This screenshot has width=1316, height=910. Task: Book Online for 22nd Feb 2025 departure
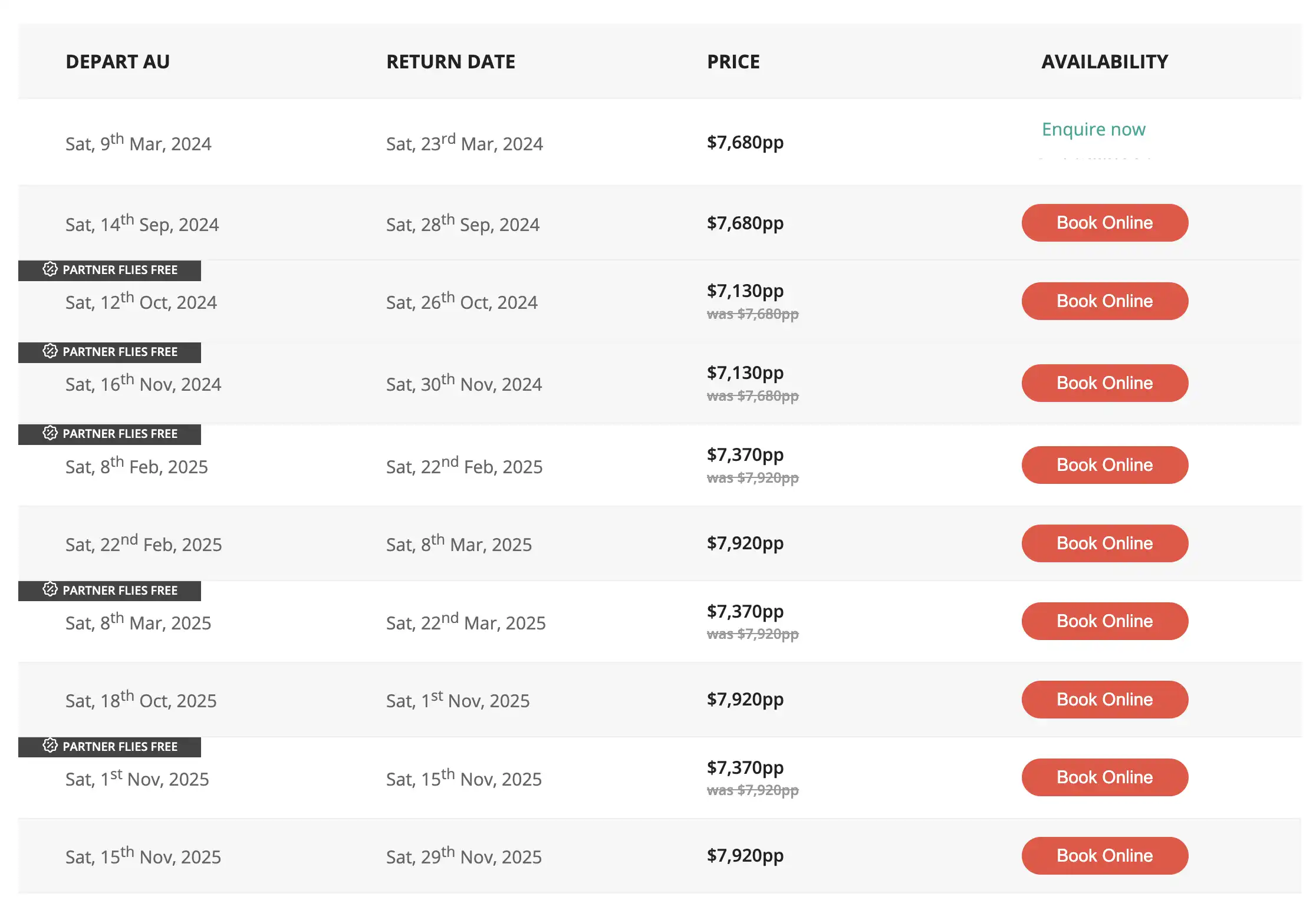(1104, 543)
